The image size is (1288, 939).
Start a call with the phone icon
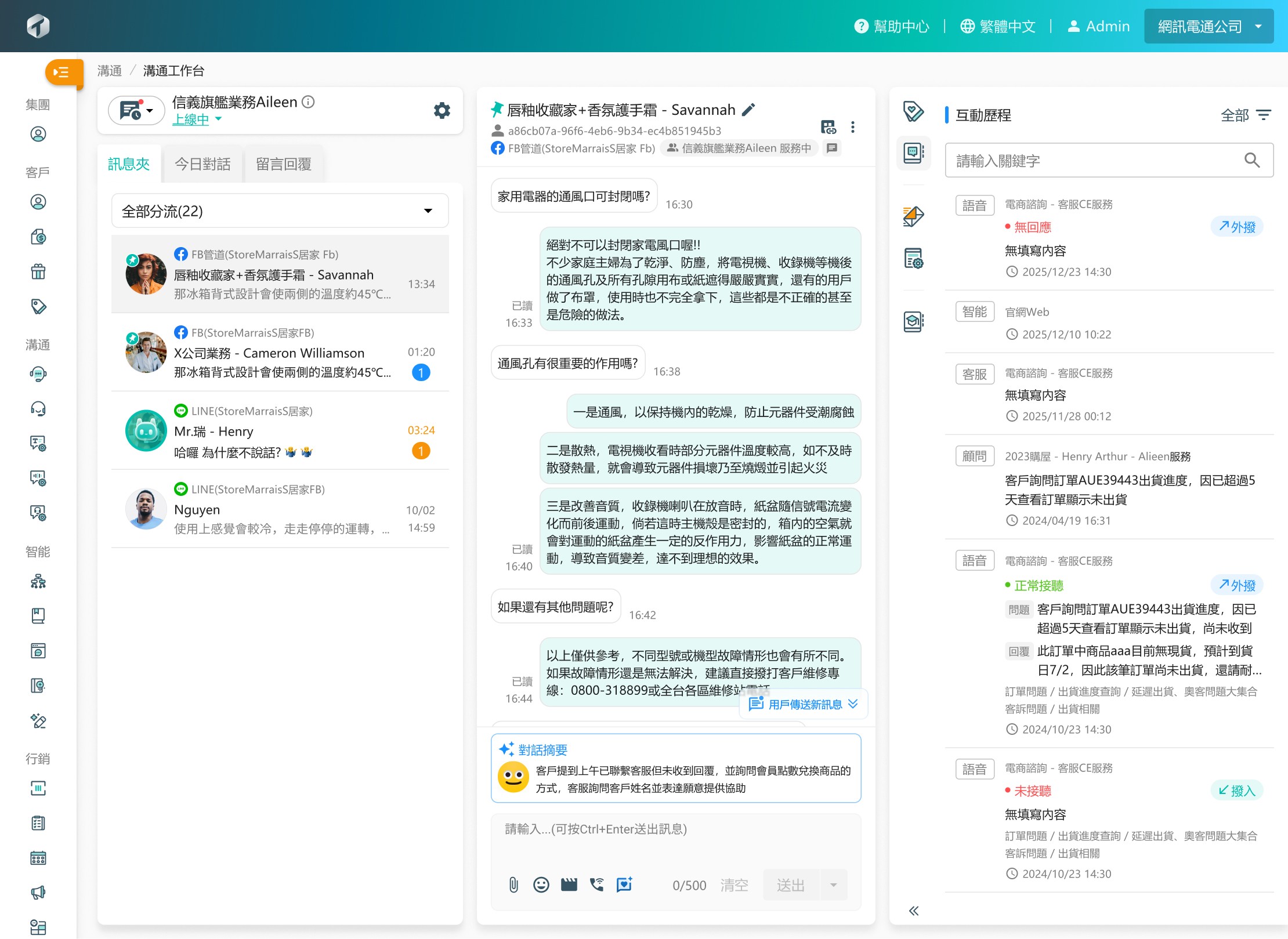(x=596, y=884)
